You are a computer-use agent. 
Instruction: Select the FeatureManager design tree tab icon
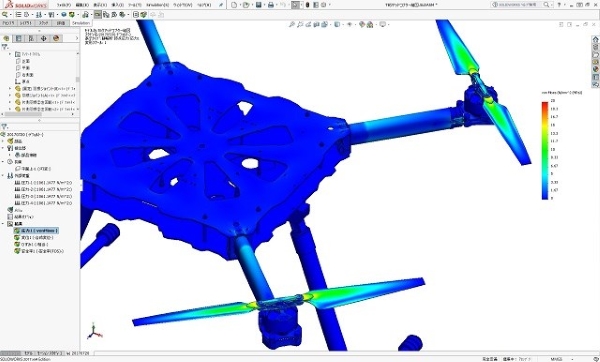coord(6,38)
